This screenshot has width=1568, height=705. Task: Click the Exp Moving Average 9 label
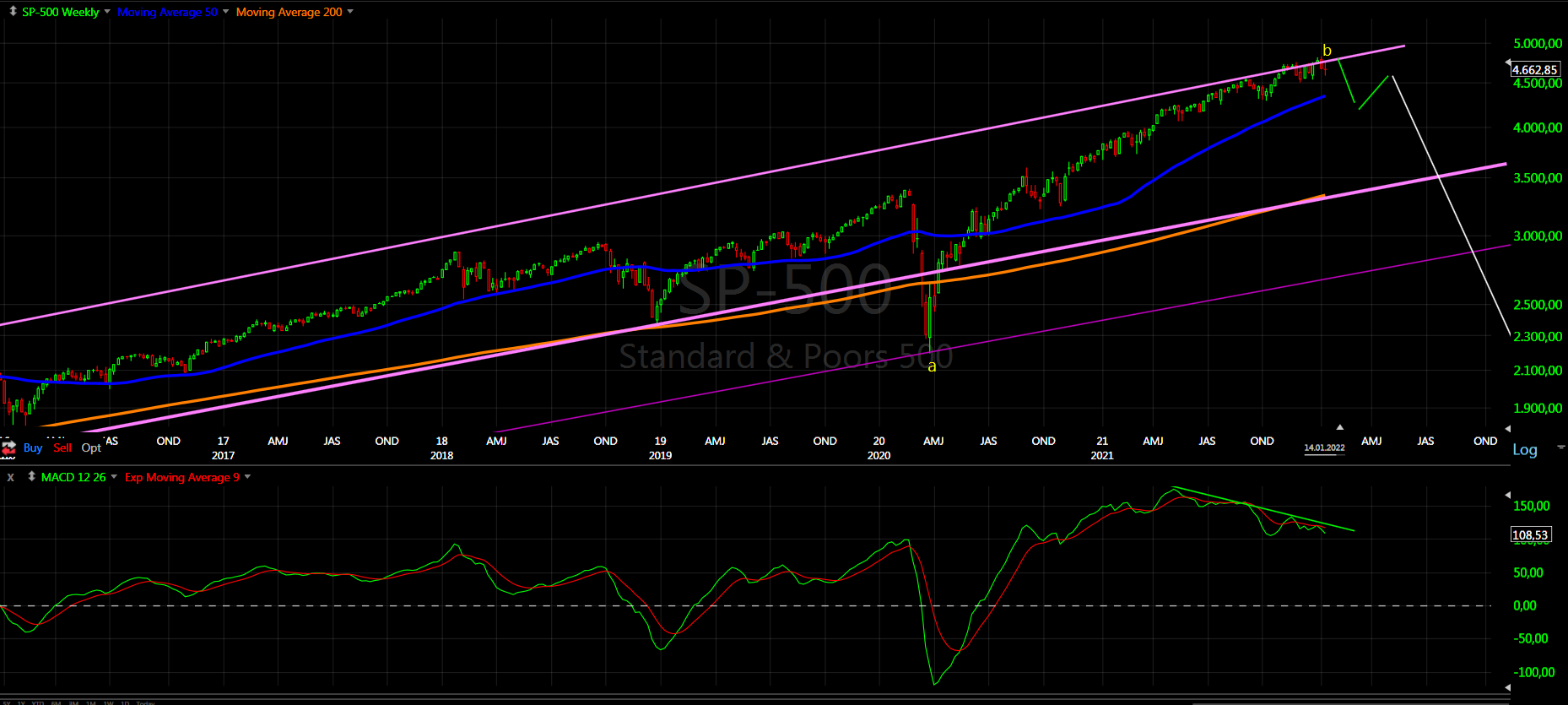tap(182, 477)
